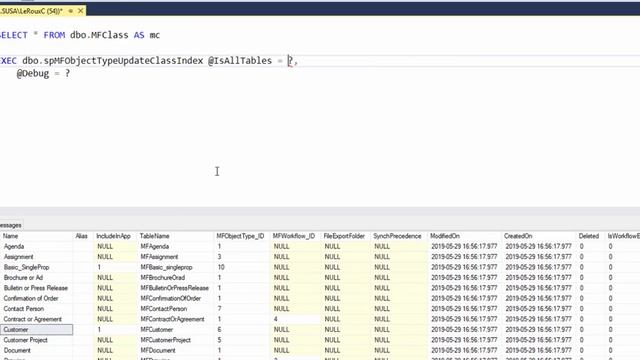640x360 pixels.
Task: Sort by the Name column header
Action: click(x=11, y=236)
